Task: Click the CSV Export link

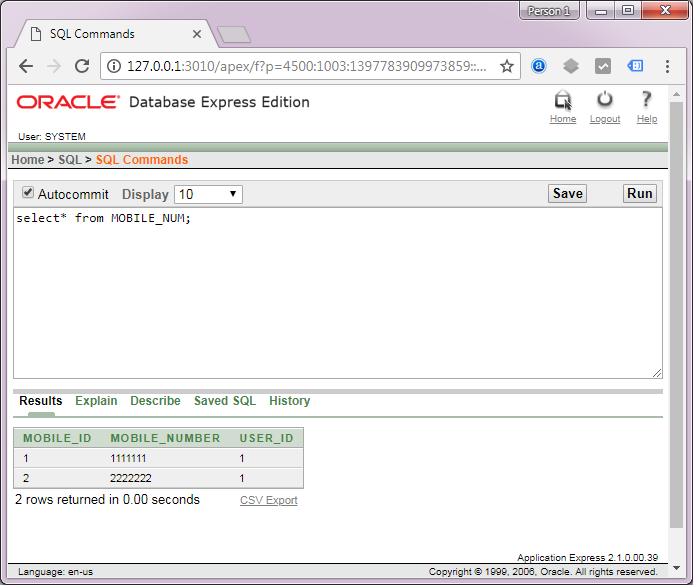Action: click(x=269, y=500)
